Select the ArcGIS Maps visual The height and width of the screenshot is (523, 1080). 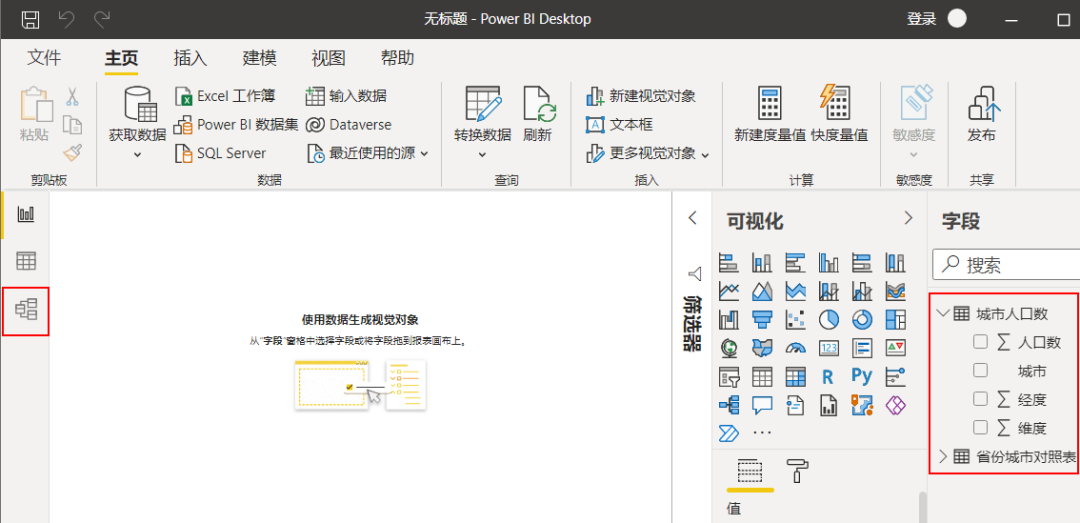(x=862, y=404)
